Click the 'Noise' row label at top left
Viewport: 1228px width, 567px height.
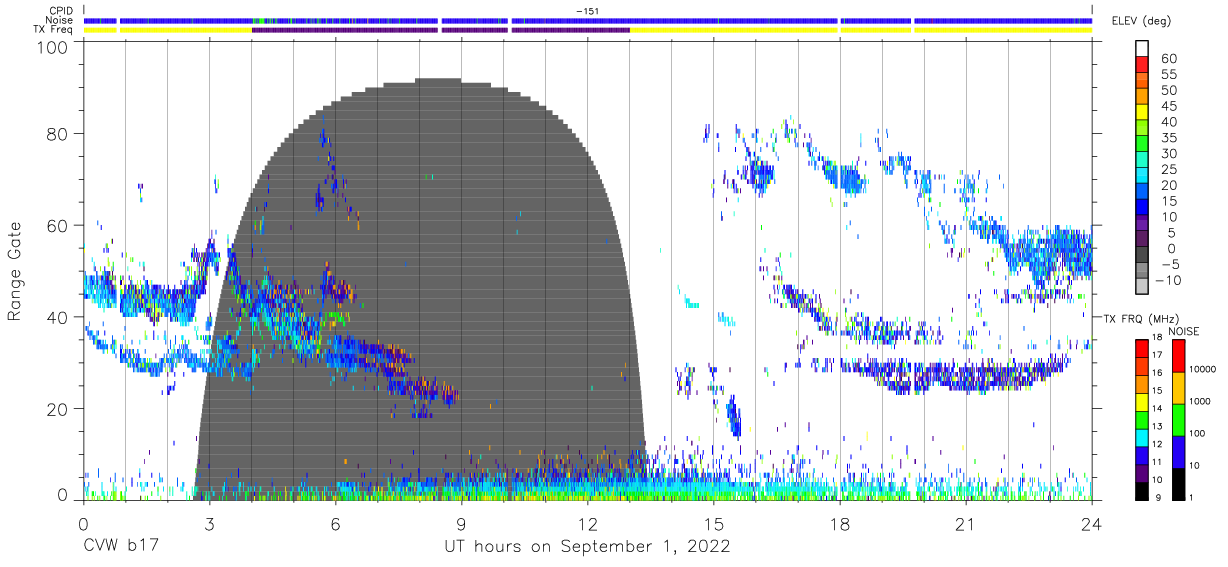click(x=61, y=20)
